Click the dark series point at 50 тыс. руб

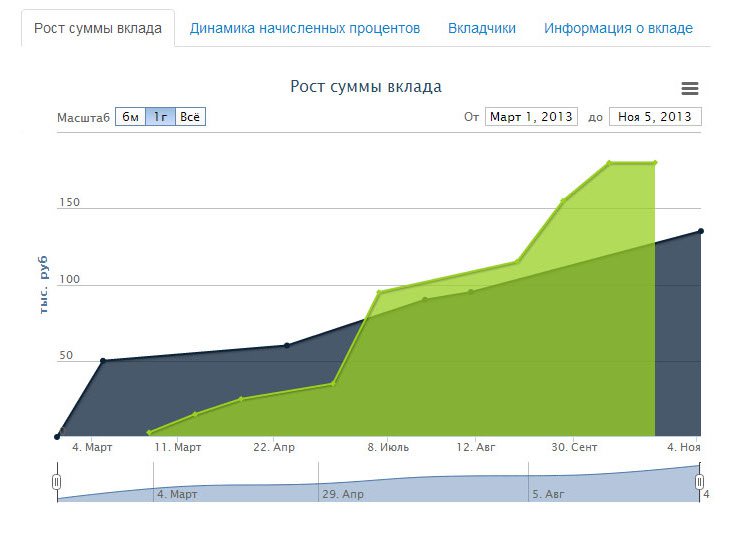[103, 361]
